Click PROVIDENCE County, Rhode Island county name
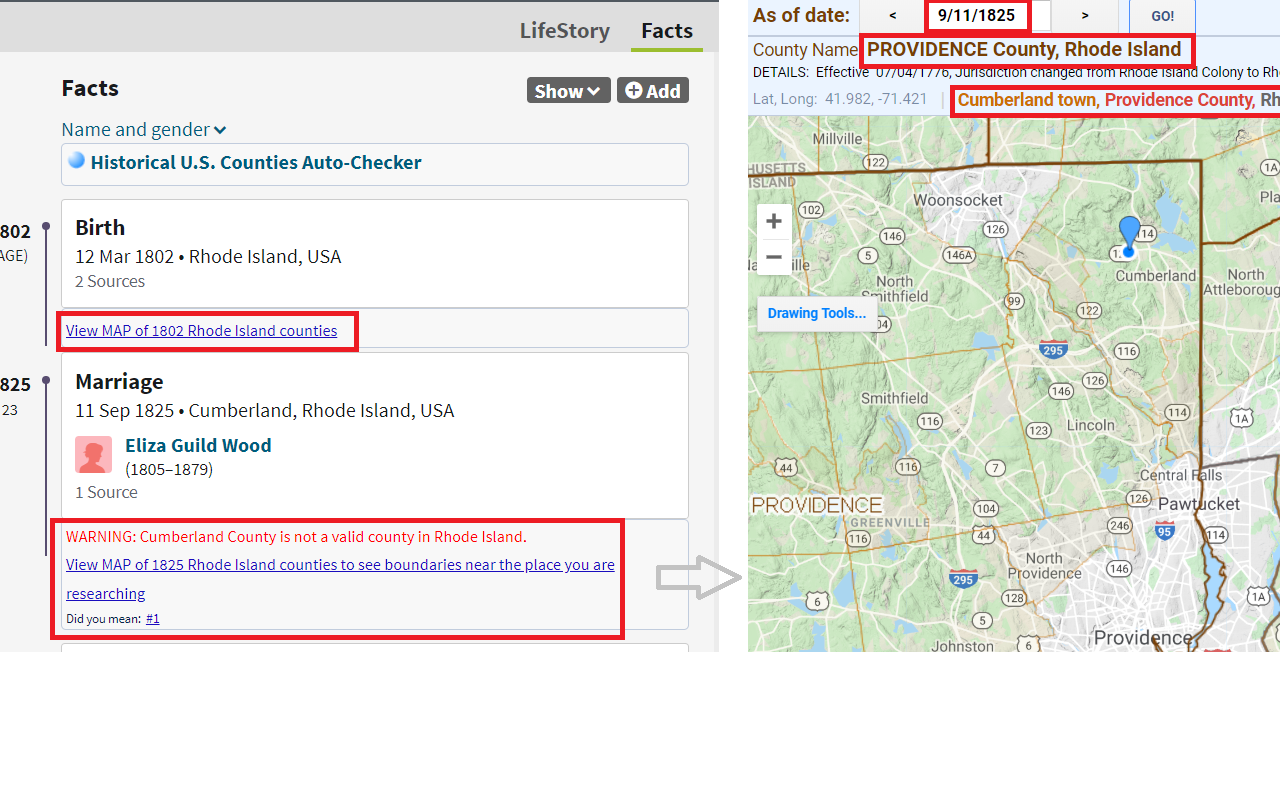Viewport: 1280px width, 800px height. click(1024, 50)
